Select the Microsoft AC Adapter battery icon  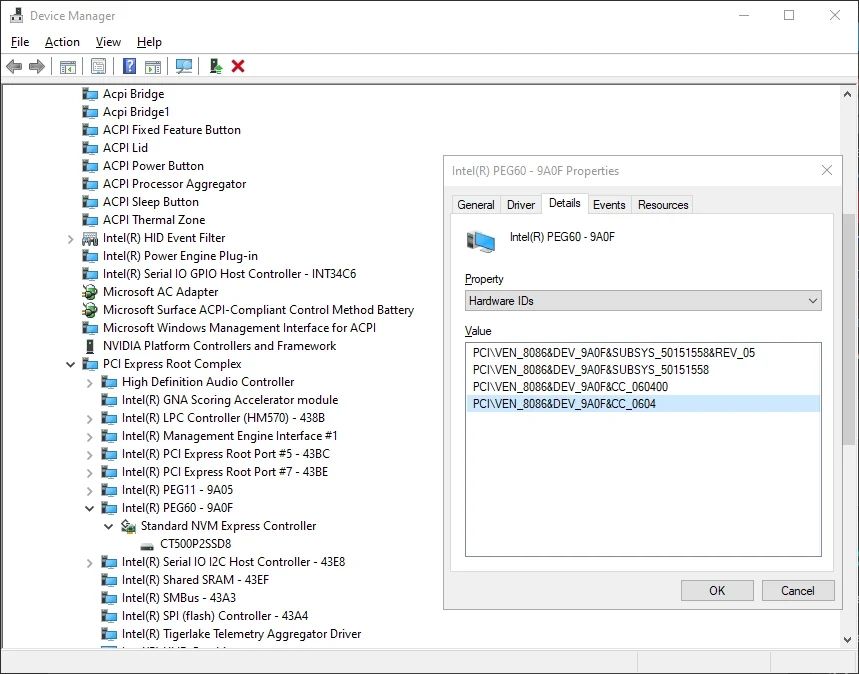point(90,292)
